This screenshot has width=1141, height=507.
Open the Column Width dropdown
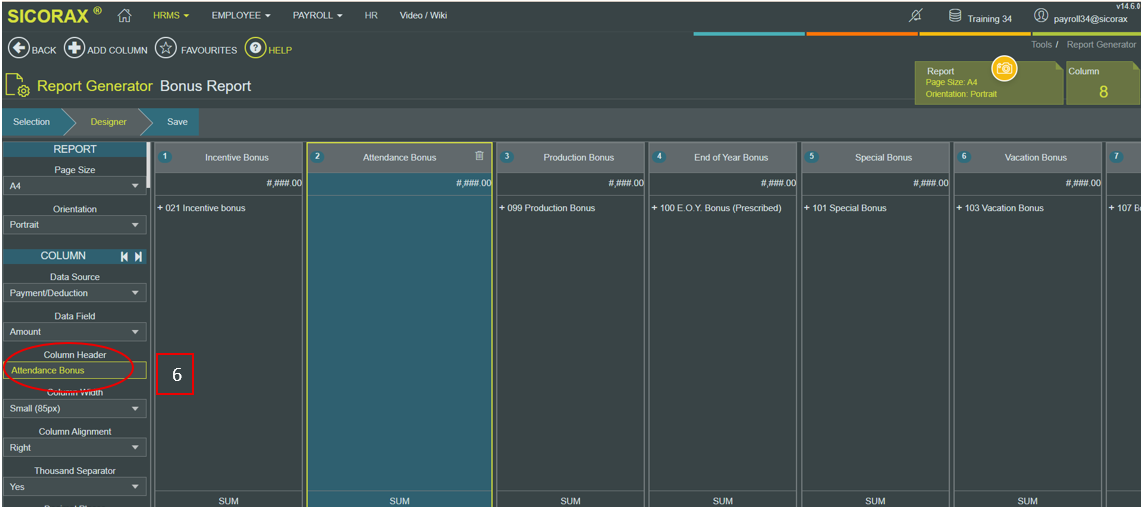[x=74, y=409]
